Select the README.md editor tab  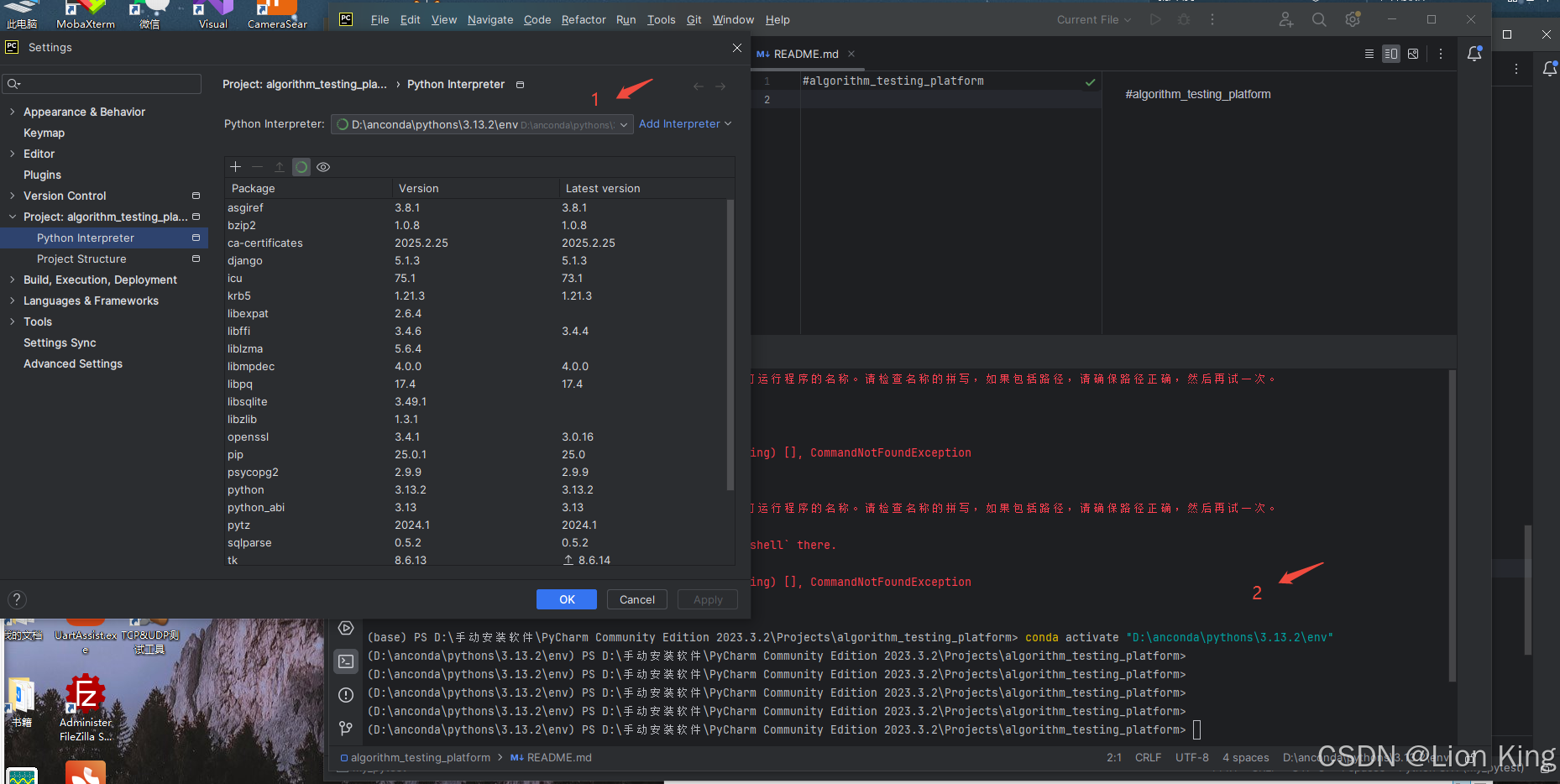click(x=805, y=54)
